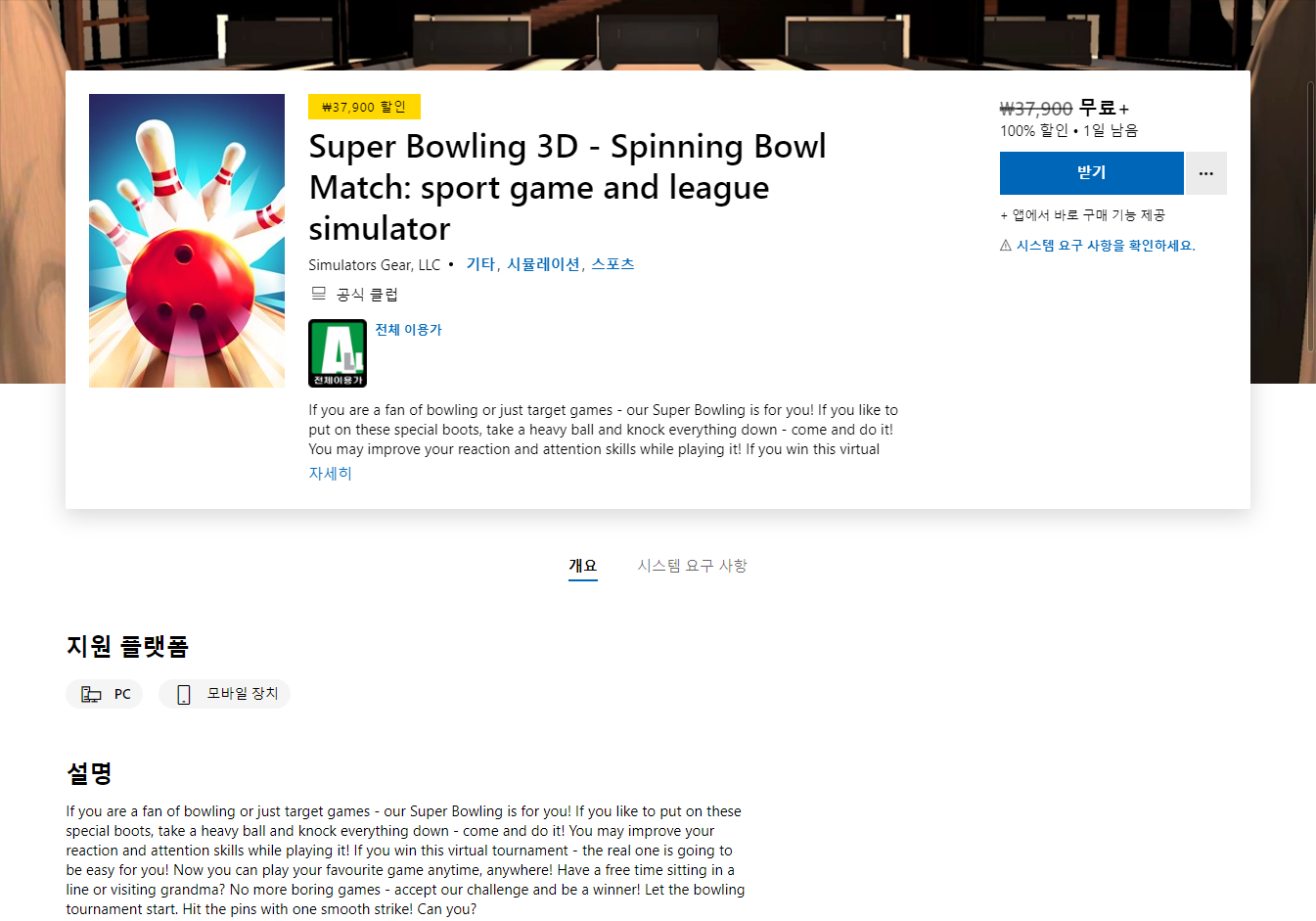Click the 지원 플랫폼 heading
Image resolution: width=1316 pixels, height=921 pixels.
pyautogui.click(x=127, y=646)
